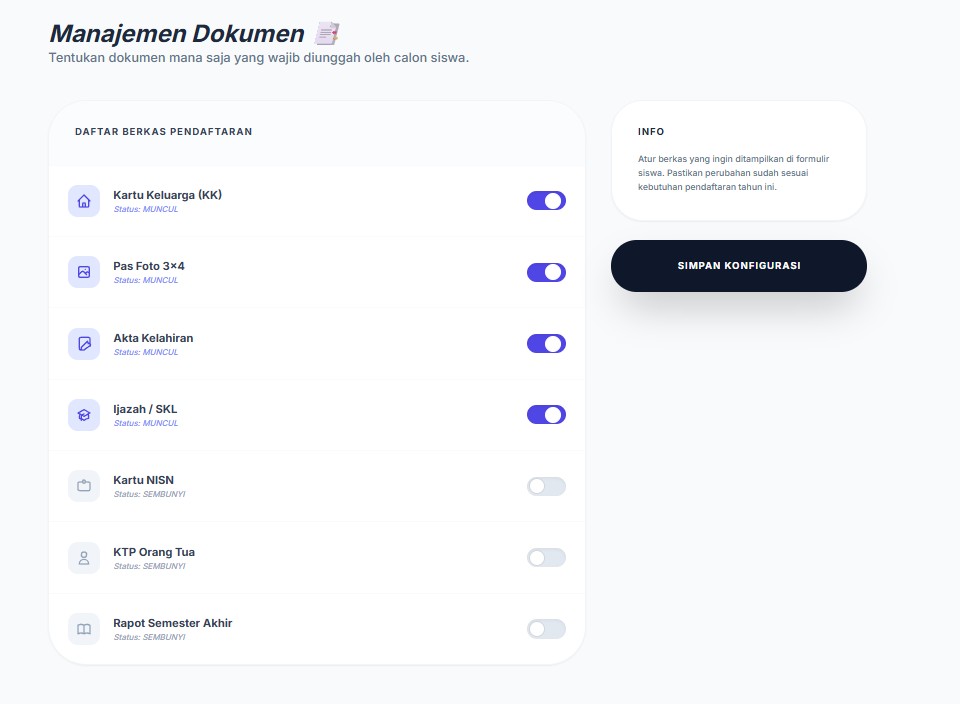Click the Info card heading

click(651, 132)
